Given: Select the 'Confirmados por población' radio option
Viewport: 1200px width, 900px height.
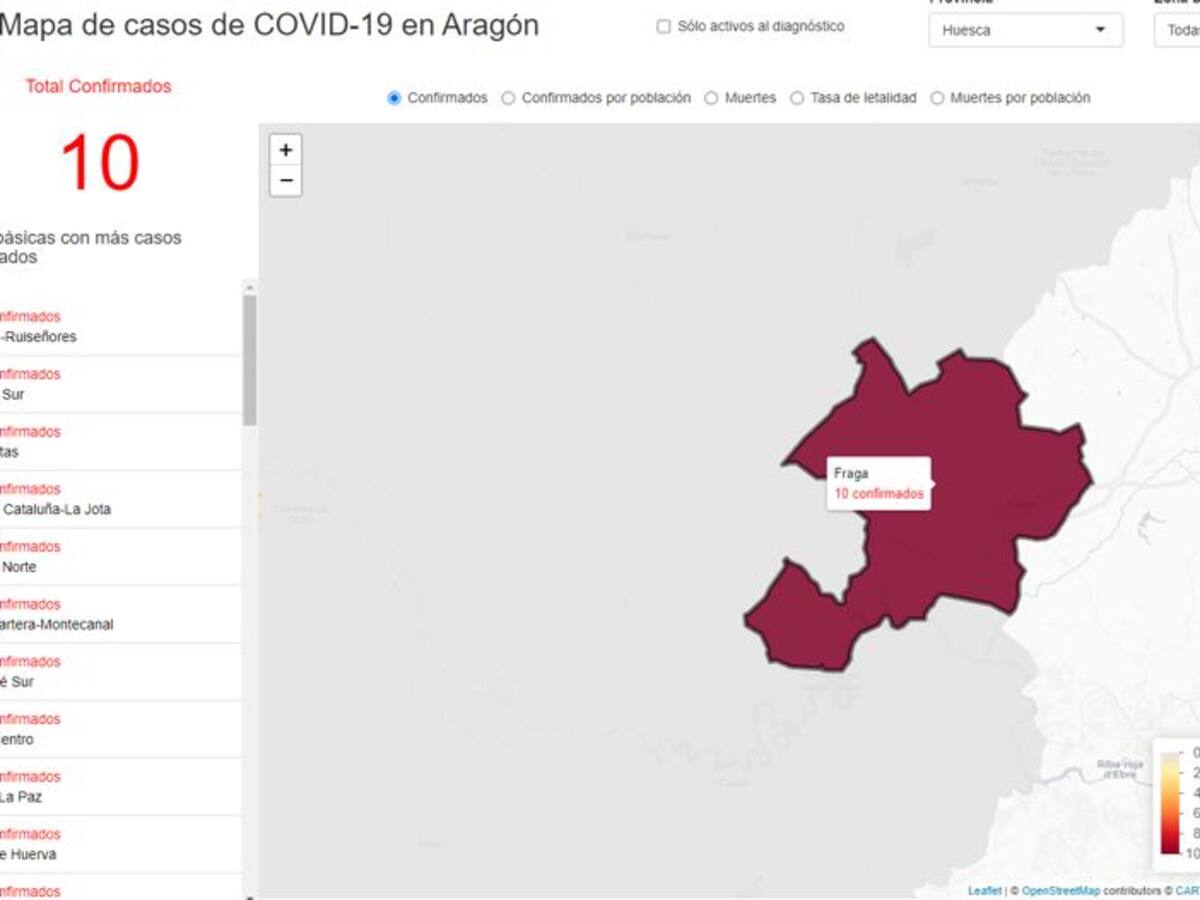Looking at the screenshot, I should coord(508,98).
